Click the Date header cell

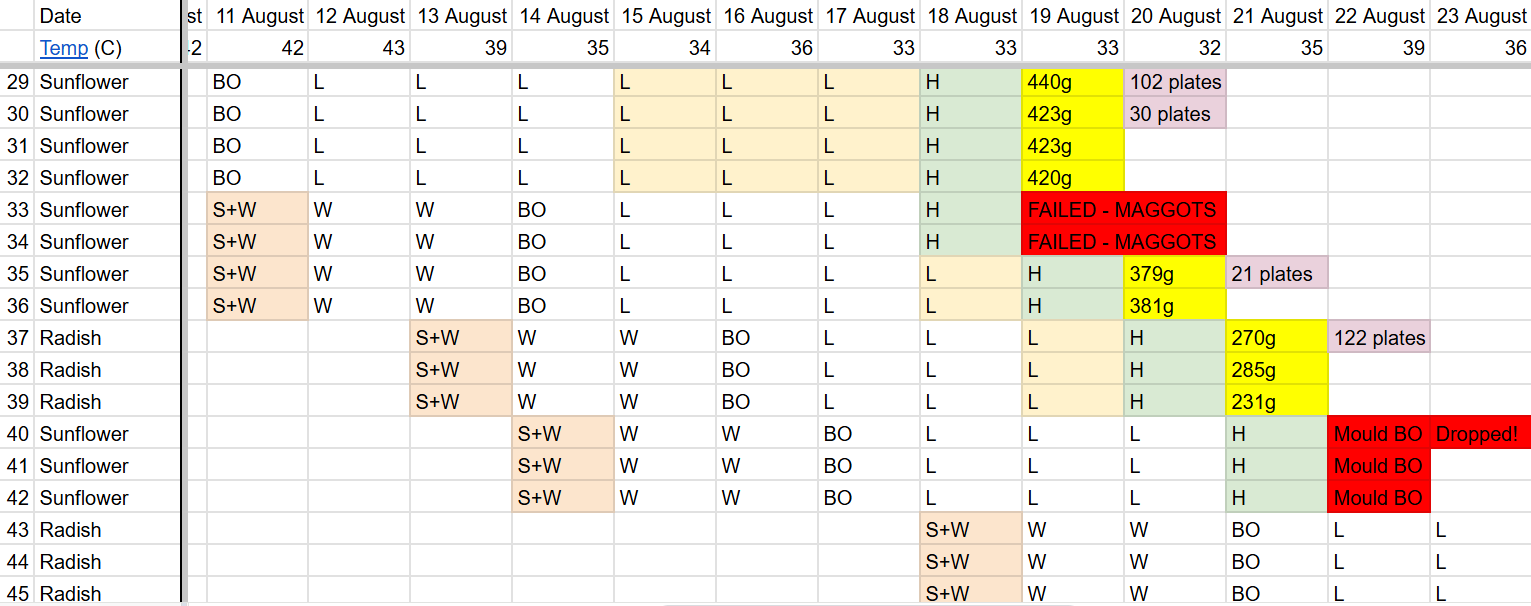coord(109,16)
